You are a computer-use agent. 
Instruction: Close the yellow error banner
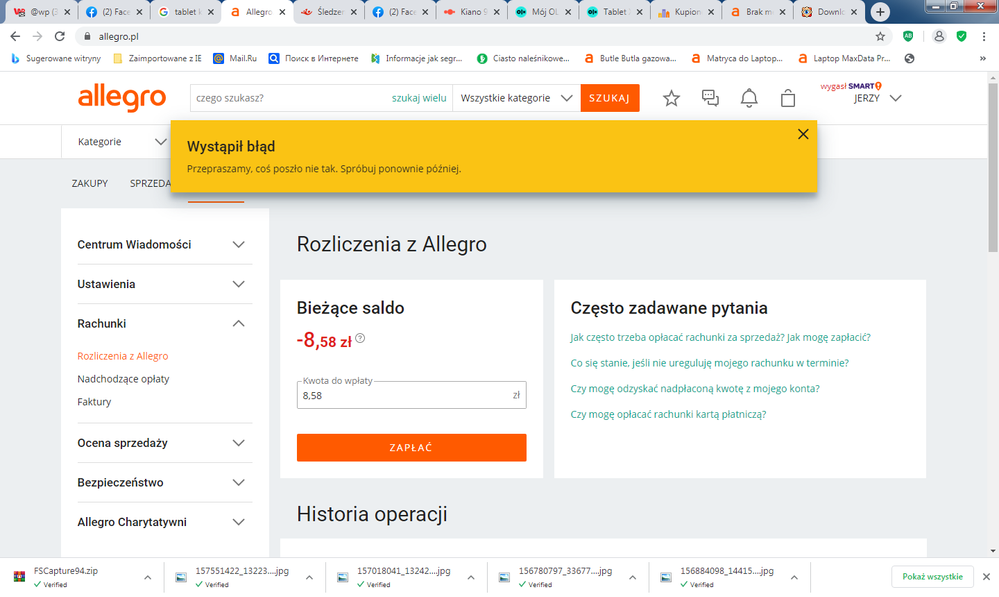pyautogui.click(x=803, y=134)
